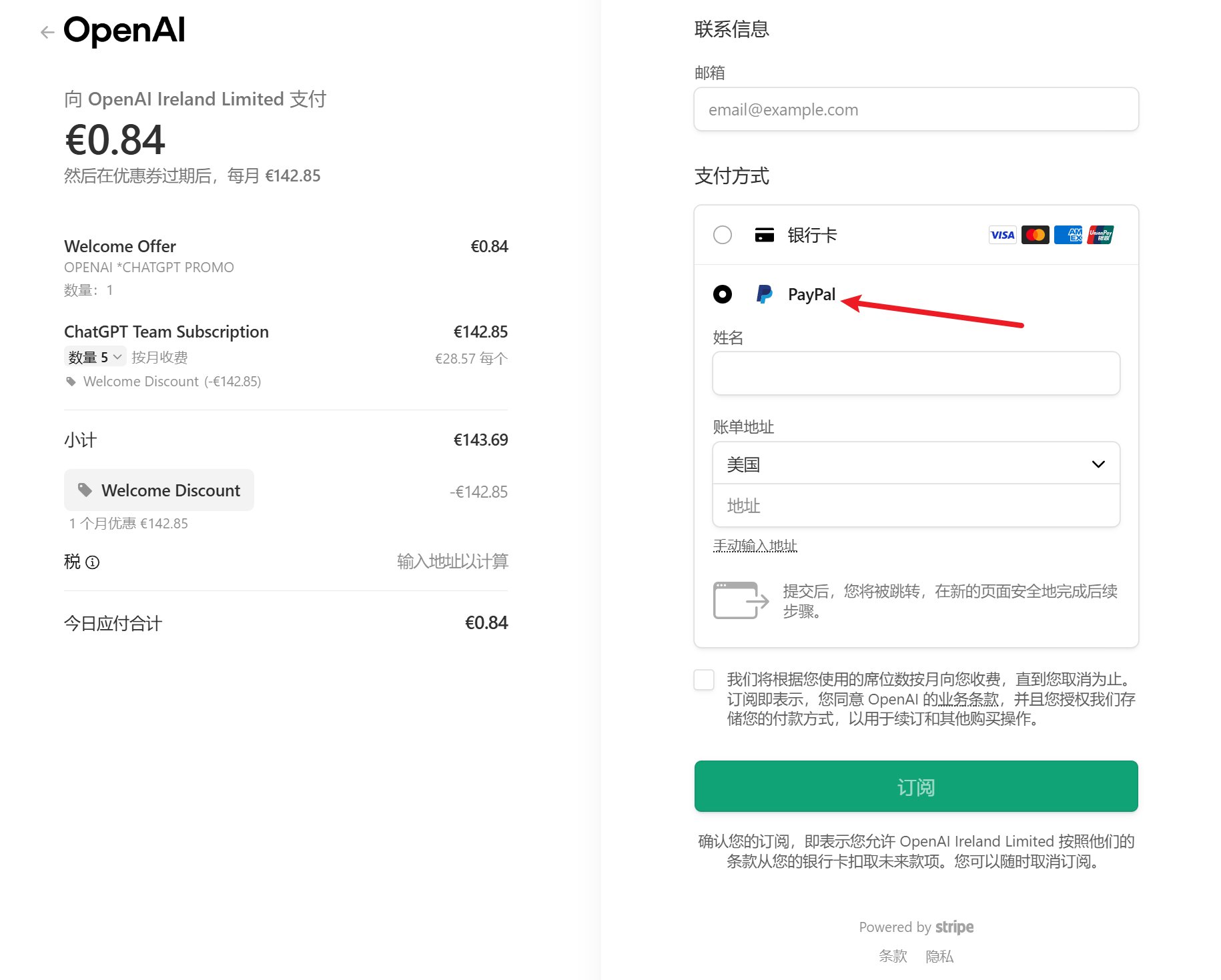This screenshot has height=980, width=1221.
Task: Check the subscription terms agreement checkbox
Action: pyautogui.click(x=704, y=680)
